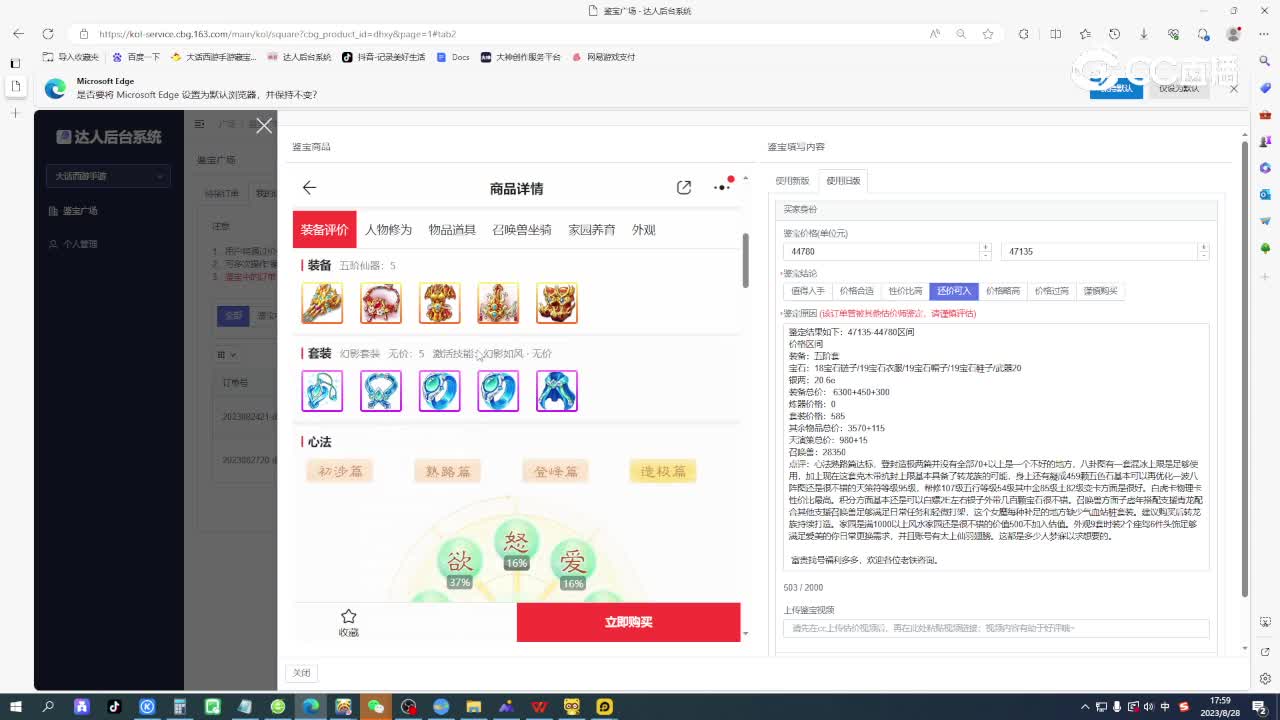Click the fifth 套装 blue cloak icon
Viewport: 1280px width, 720px height.
point(557,391)
